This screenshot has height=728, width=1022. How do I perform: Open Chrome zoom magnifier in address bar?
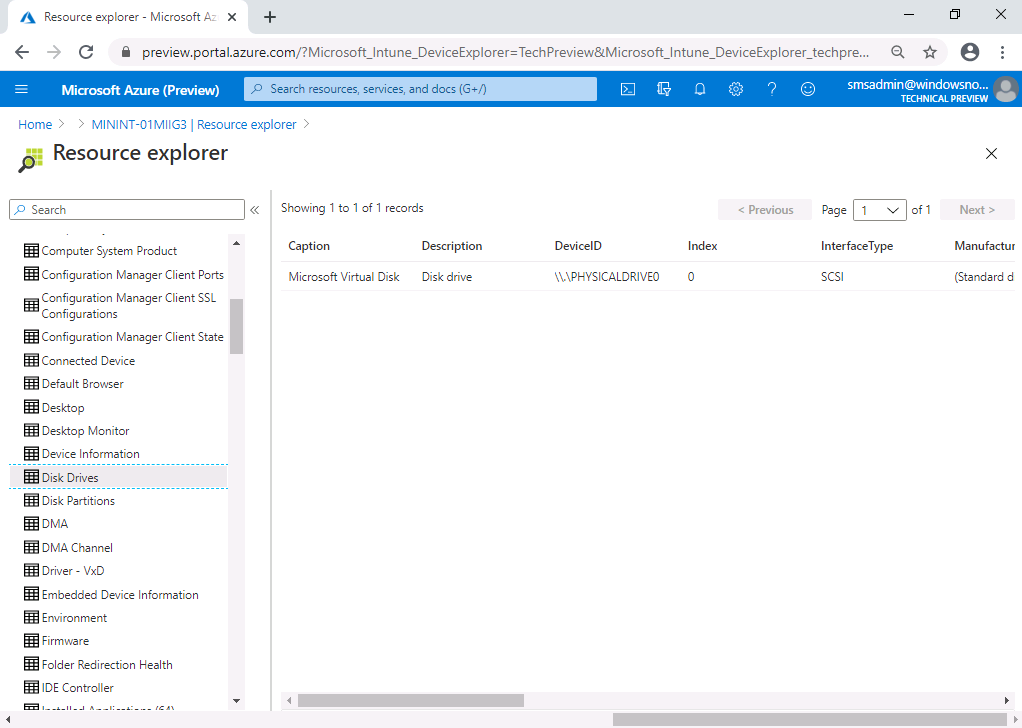pos(898,52)
